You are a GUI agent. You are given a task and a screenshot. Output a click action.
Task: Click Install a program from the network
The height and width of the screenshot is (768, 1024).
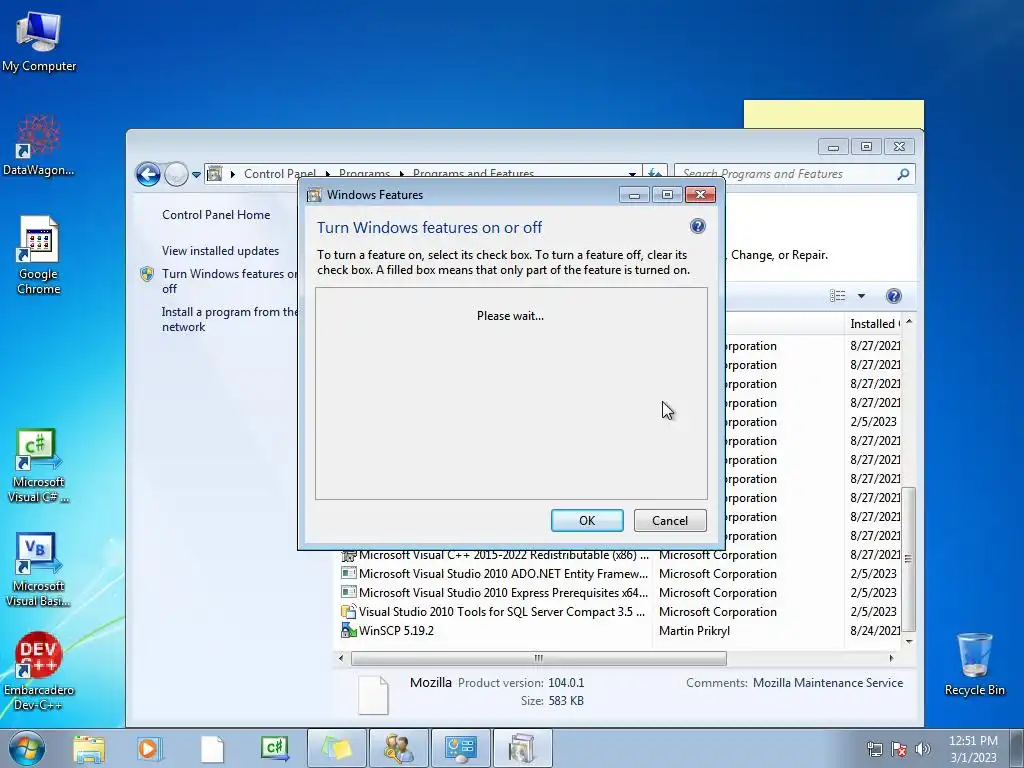coord(229,319)
